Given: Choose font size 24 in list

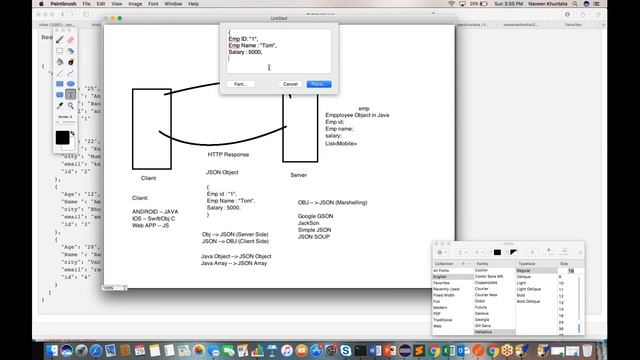Looking at the screenshot, I should [x=561, y=322].
